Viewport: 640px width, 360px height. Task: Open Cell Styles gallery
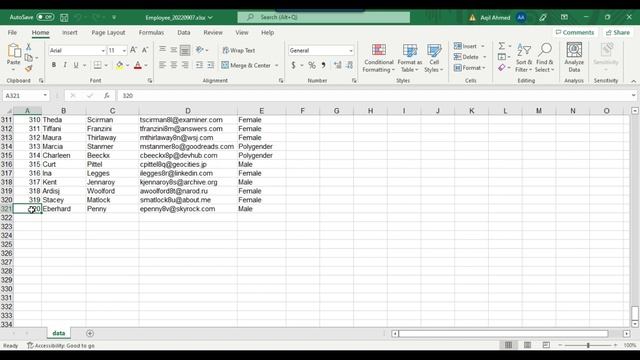click(434, 58)
